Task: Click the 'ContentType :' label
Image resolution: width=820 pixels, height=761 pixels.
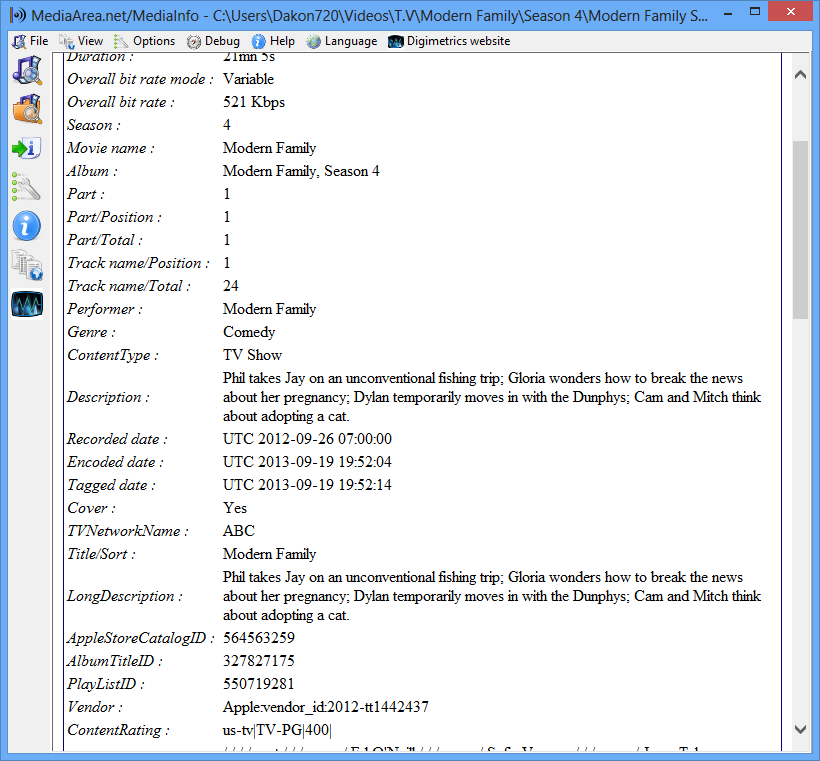Action: click(x=113, y=355)
